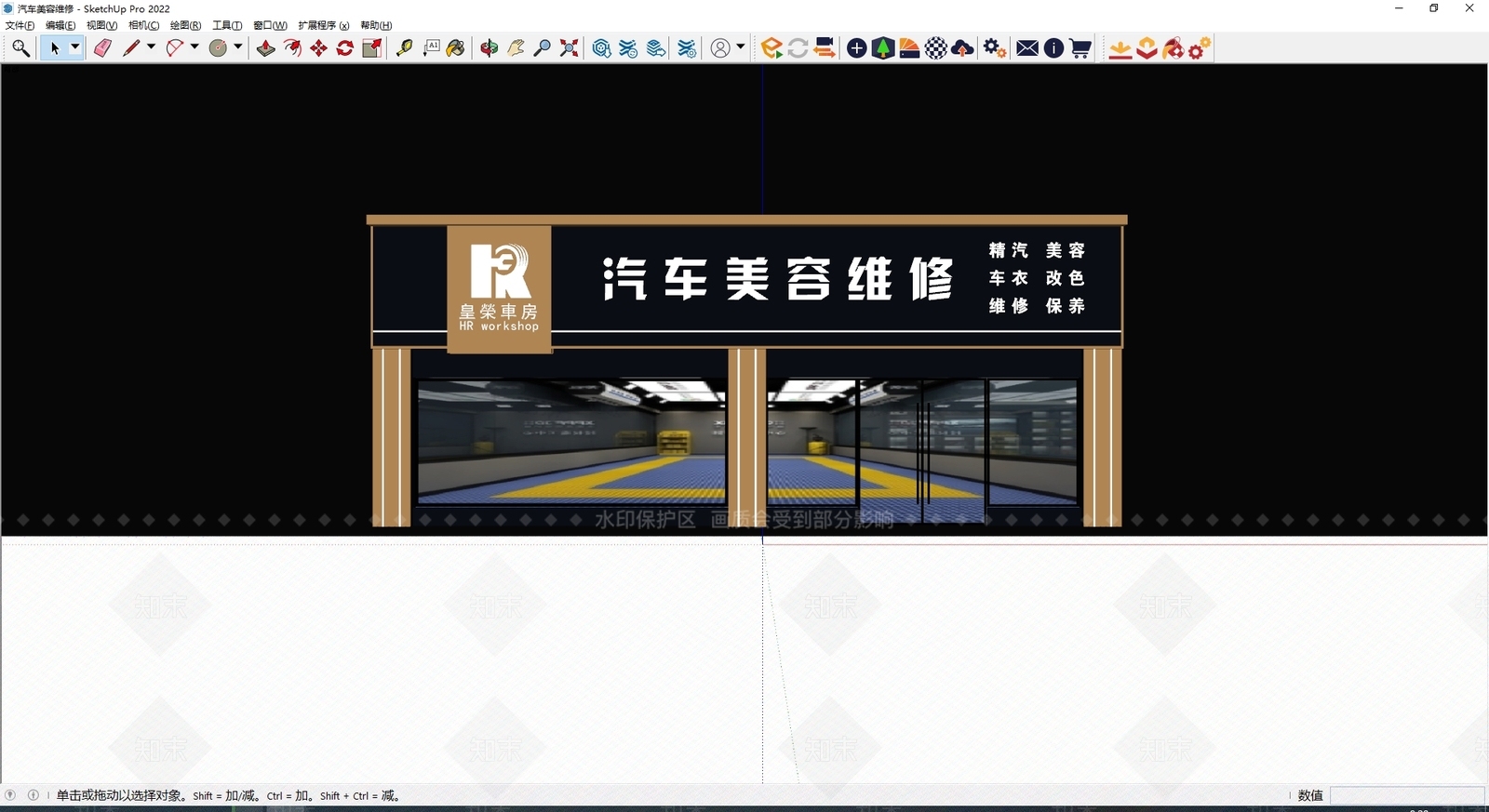Viewport: 1489px width, 812px height.
Task: Click the 数值 measurement input box
Action: (x=1407, y=795)
